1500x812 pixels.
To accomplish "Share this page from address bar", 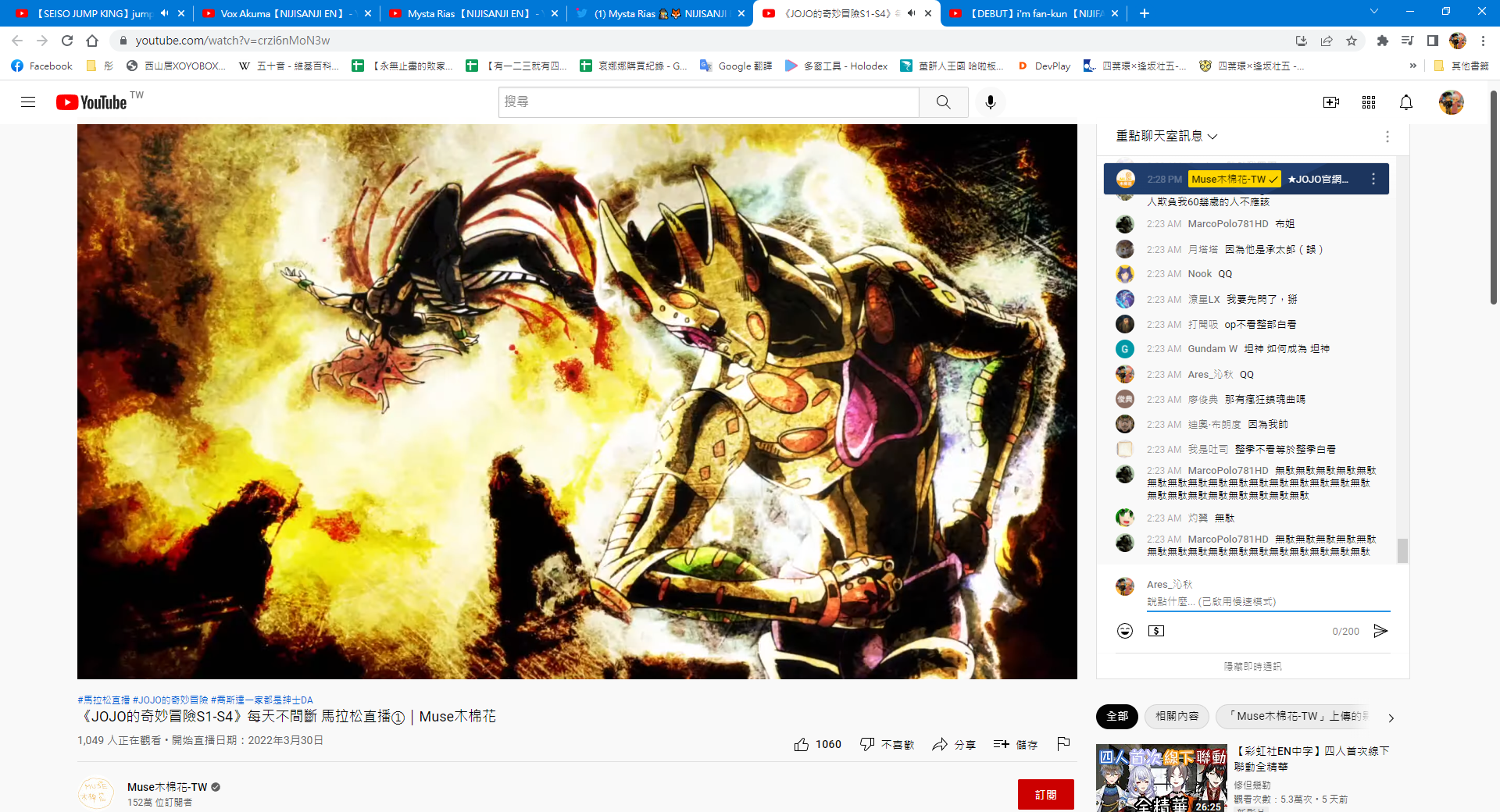I will click(1327, 41).
